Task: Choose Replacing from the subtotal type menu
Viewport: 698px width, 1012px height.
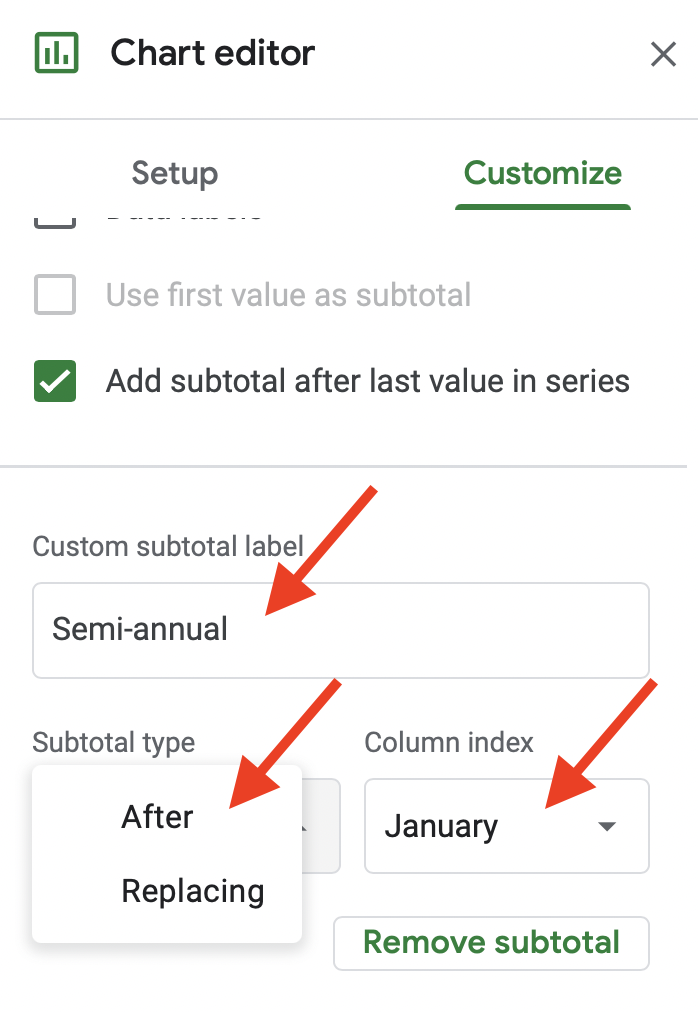Action: (x=193, y=891)
